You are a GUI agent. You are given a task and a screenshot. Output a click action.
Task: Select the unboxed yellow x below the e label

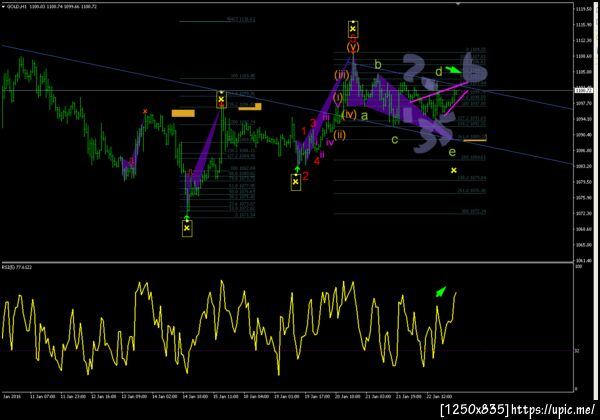coord(453,170)
